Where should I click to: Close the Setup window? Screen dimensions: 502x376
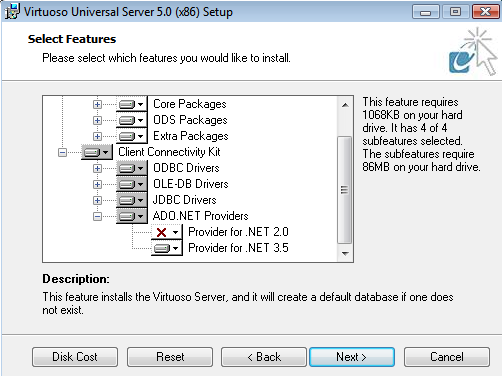(486, 12)
